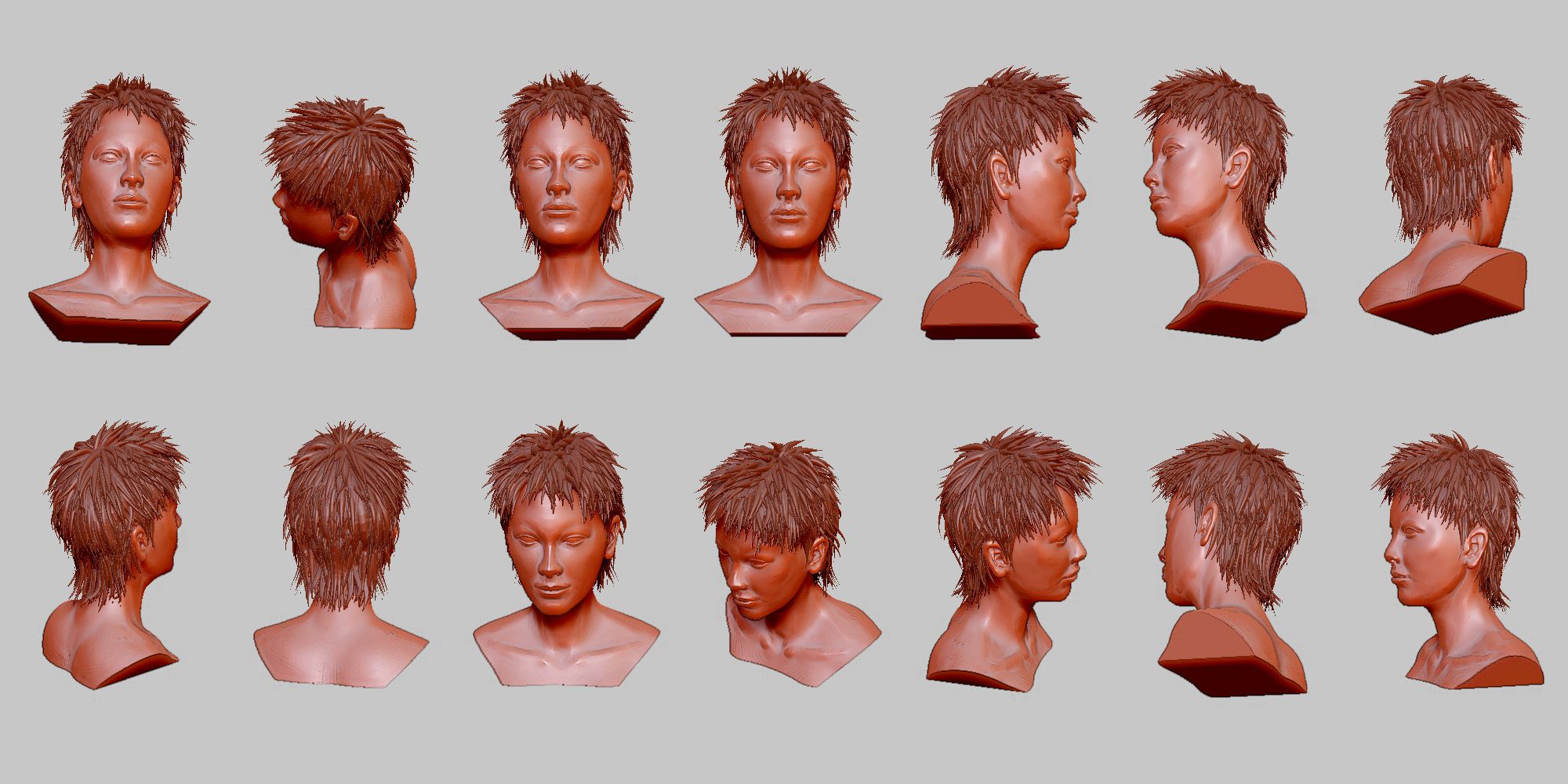Choose the bottom-row front bust looking downward

[x=566, y=554]
